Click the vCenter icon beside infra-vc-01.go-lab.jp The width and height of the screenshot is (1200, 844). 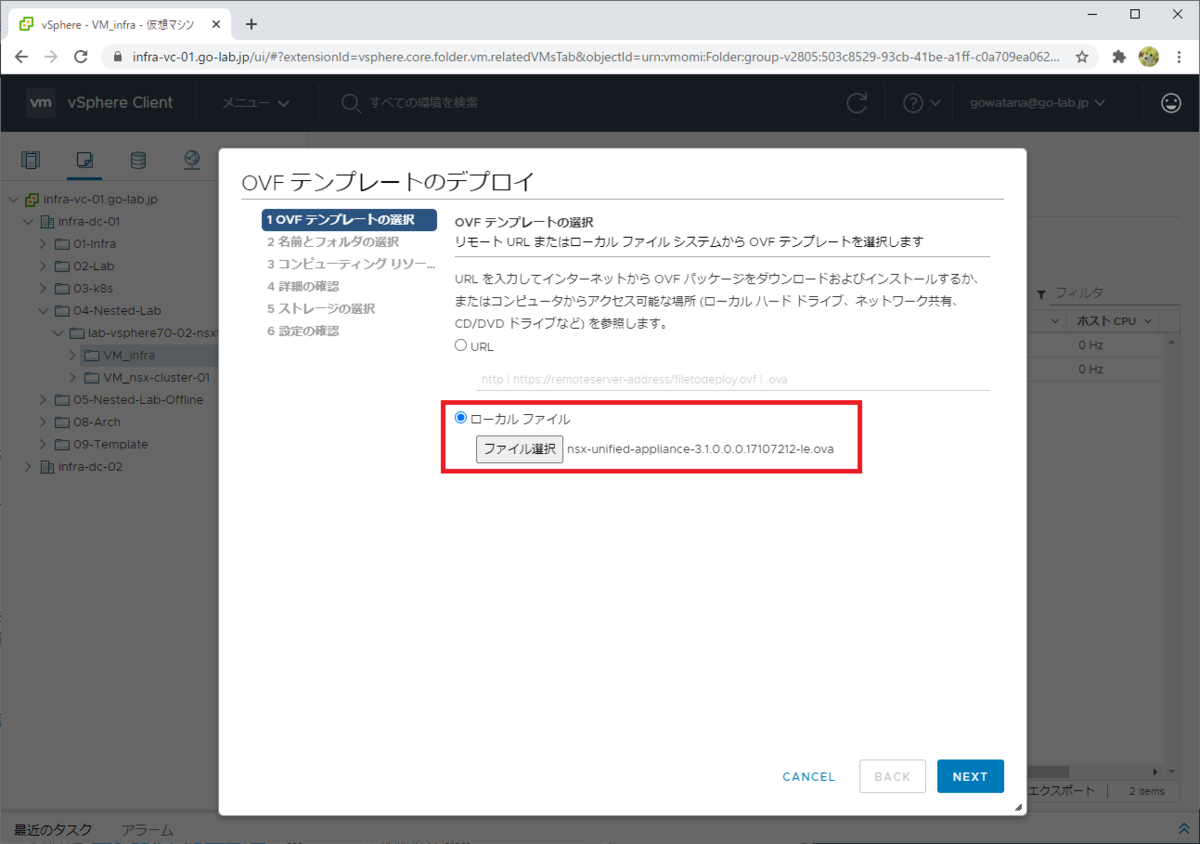[x=32, y=199]
